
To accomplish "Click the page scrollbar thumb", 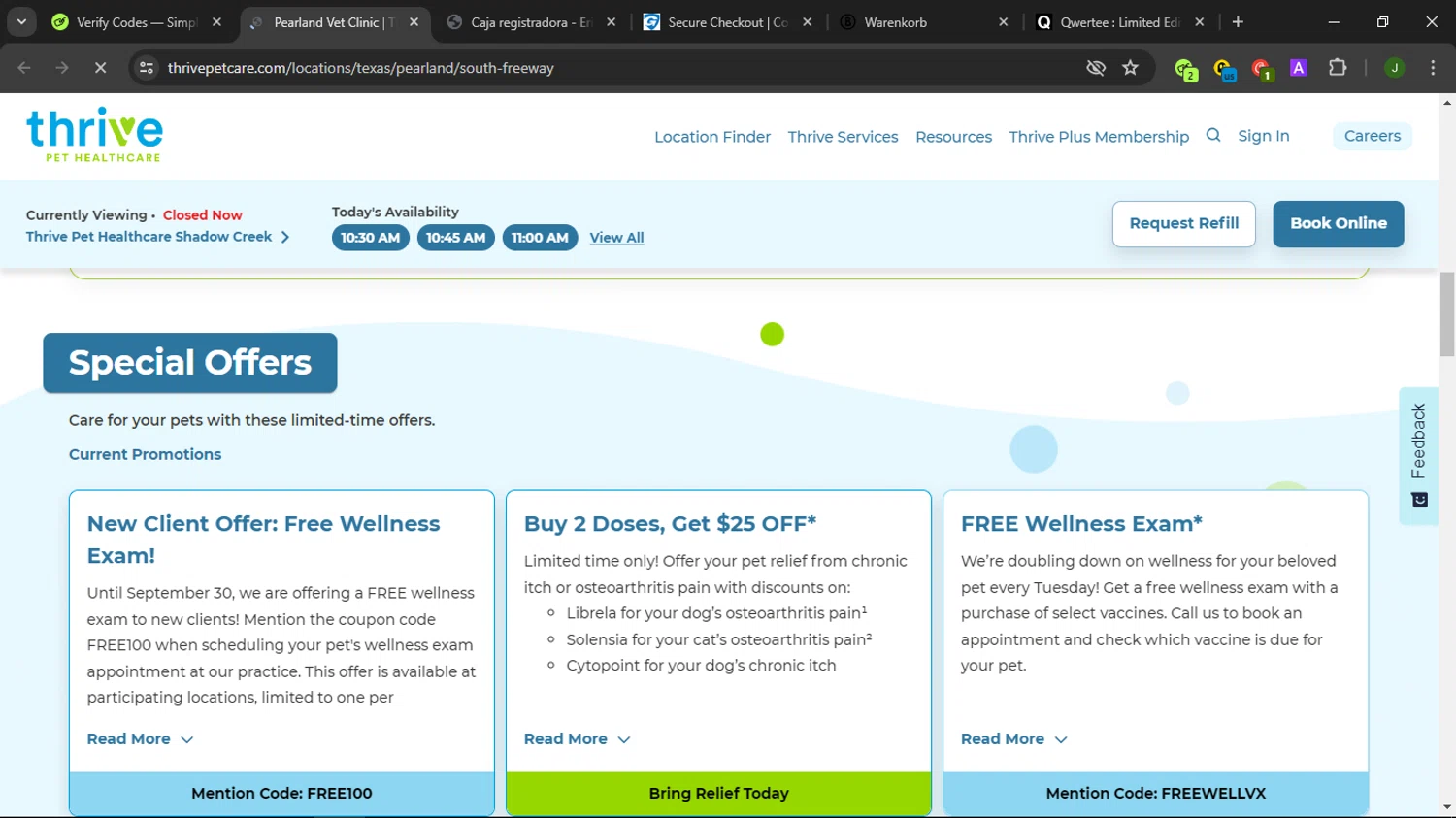I will pos(1447,313).
